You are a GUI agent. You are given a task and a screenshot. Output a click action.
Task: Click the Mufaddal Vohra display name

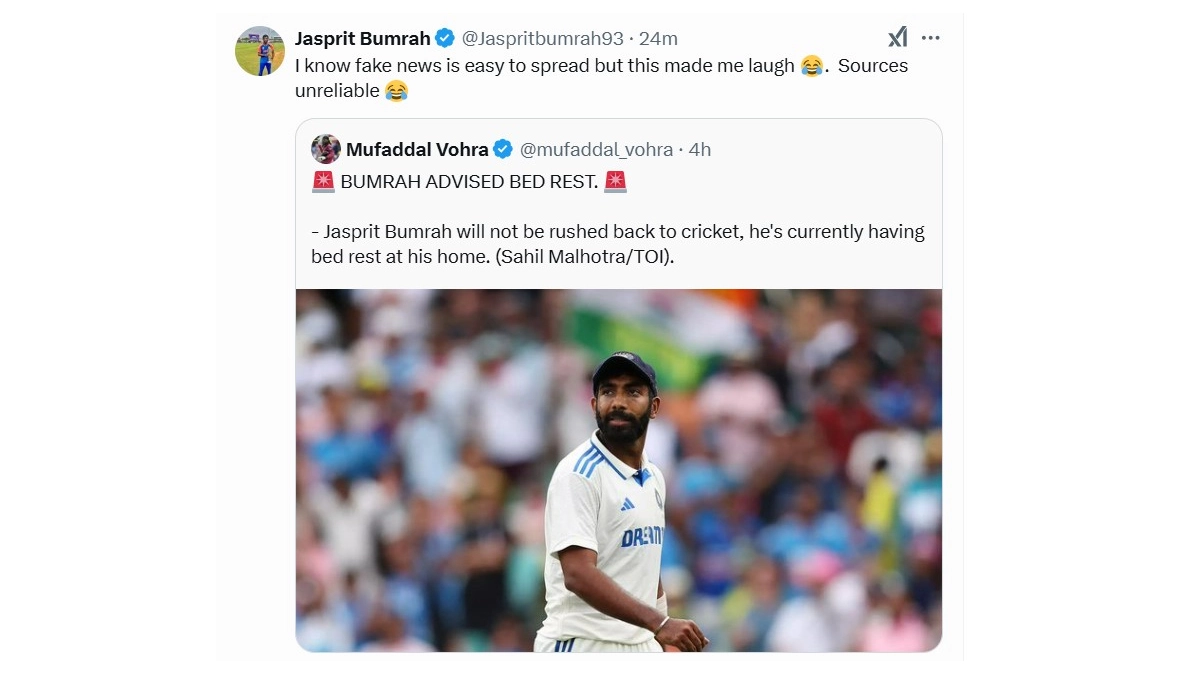(x=417, y=149)
